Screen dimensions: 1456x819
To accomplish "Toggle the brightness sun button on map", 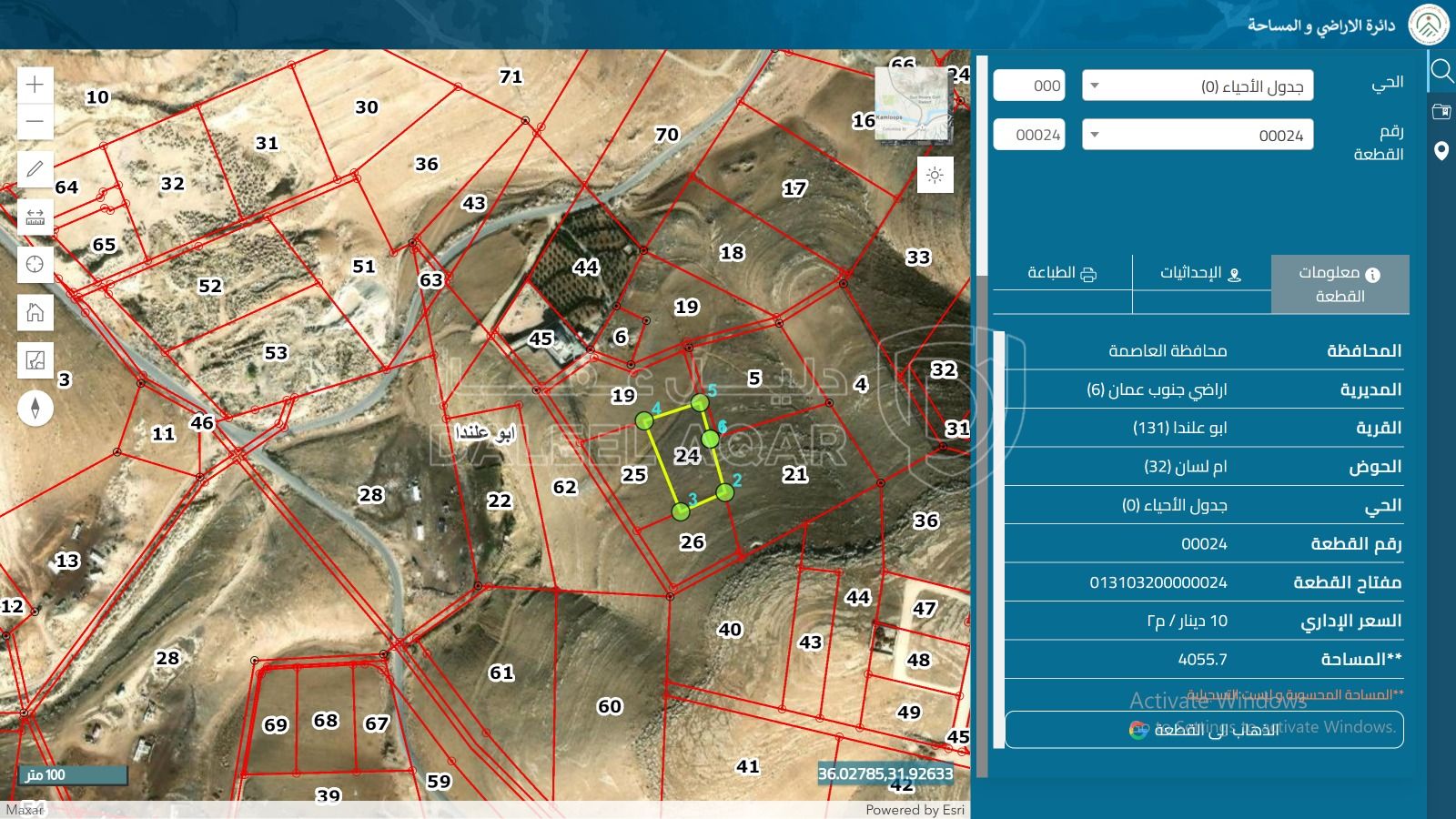I will click(935, 175).
